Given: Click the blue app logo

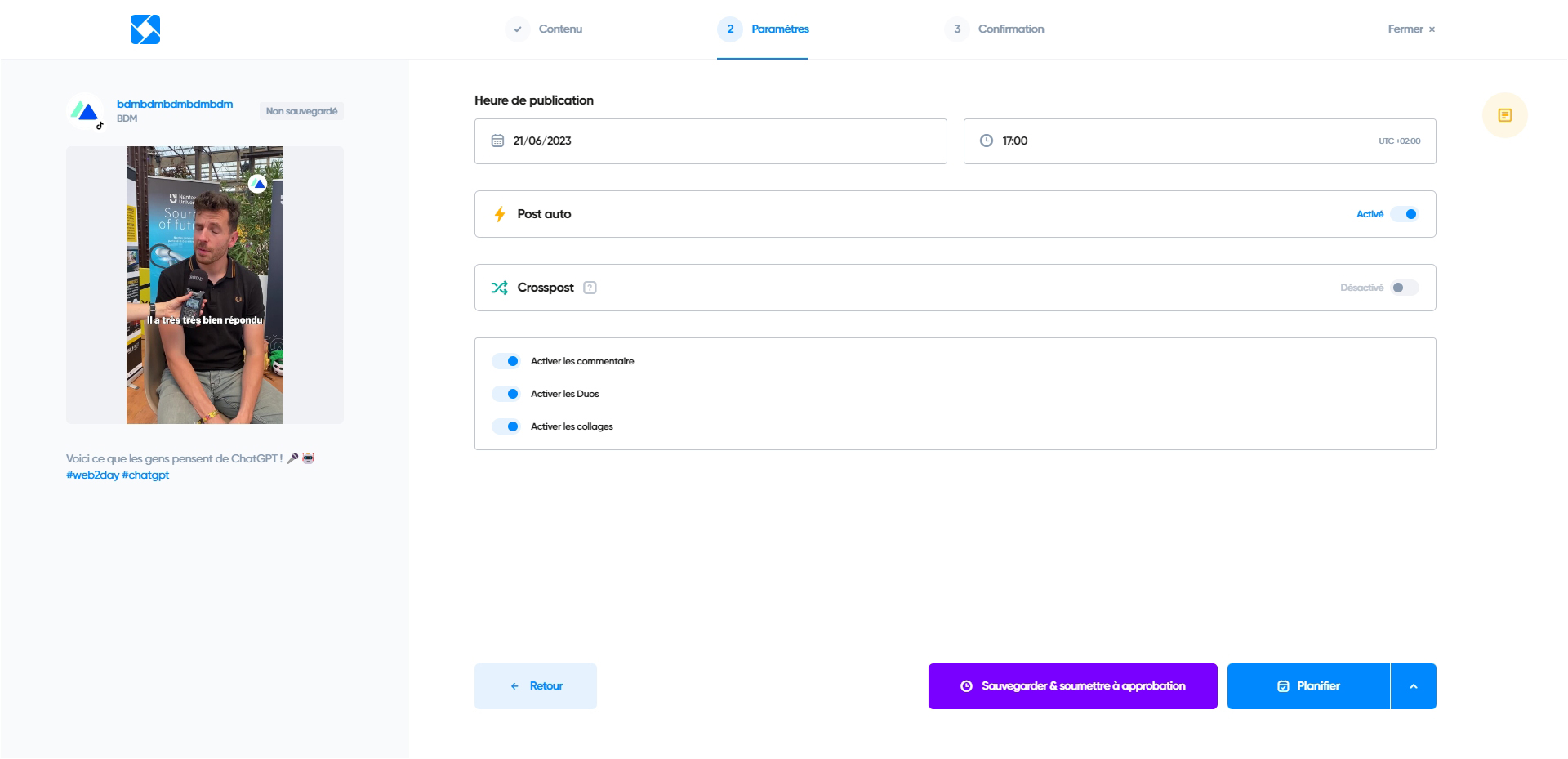Looking at the screenshot, I should (145, 29).
